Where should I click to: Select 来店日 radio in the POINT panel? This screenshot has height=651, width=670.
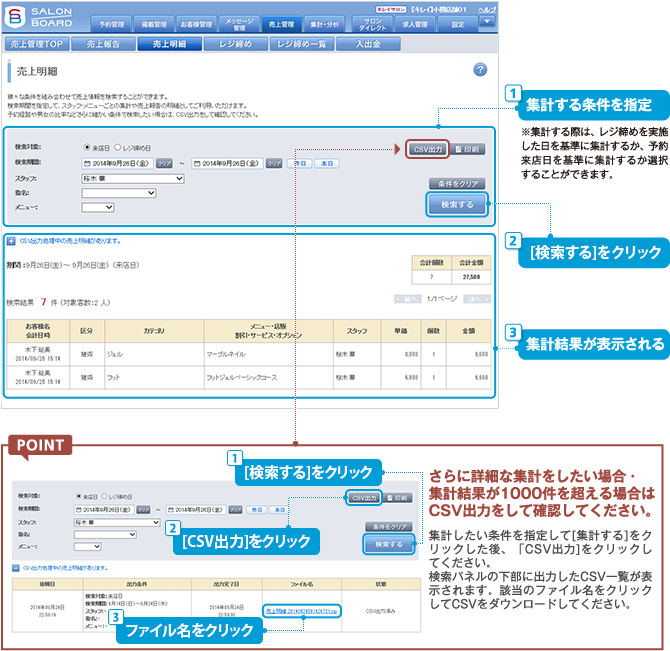pos(79,496)
